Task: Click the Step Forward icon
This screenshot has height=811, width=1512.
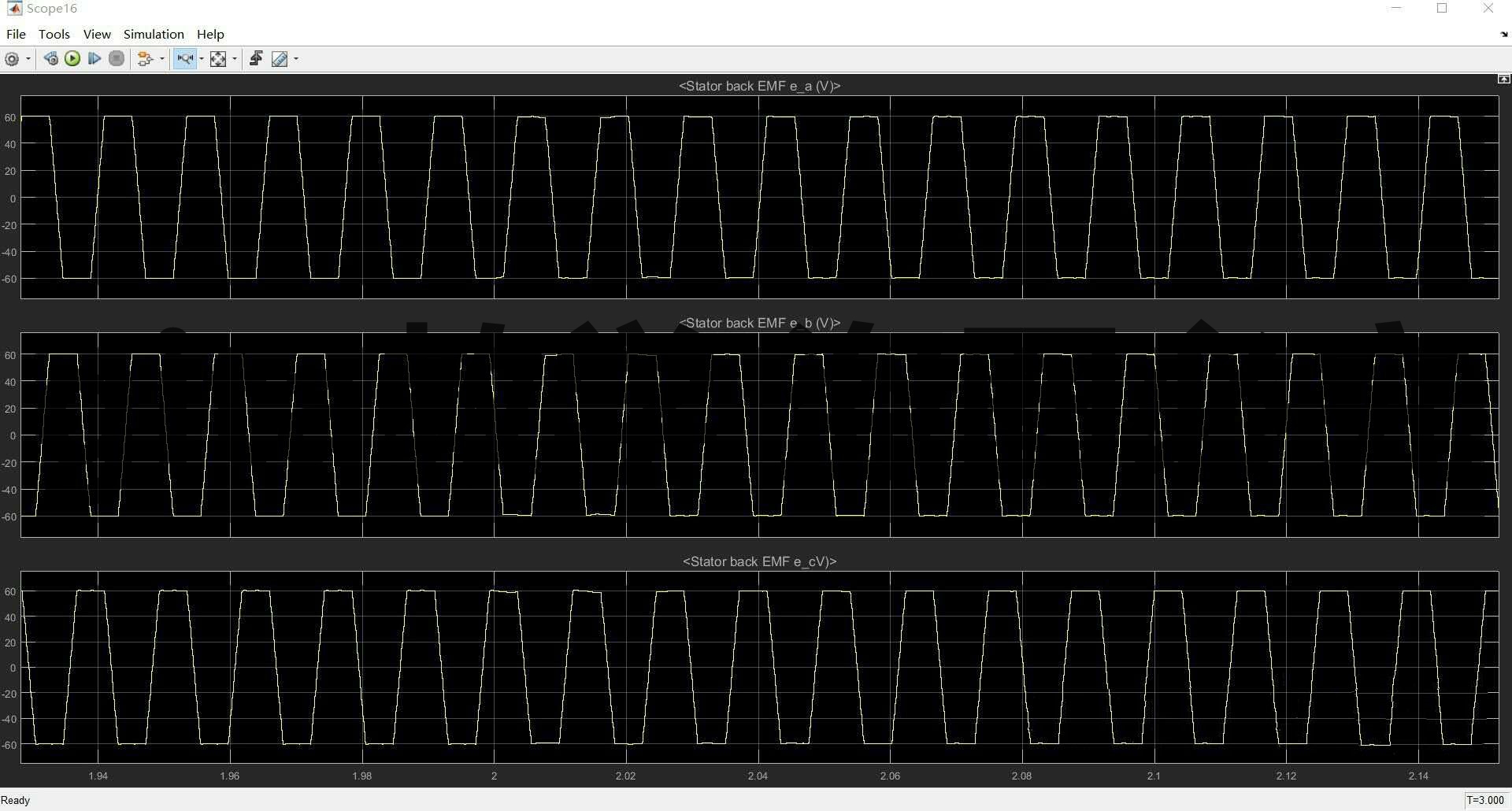Action: pos(94,58)
